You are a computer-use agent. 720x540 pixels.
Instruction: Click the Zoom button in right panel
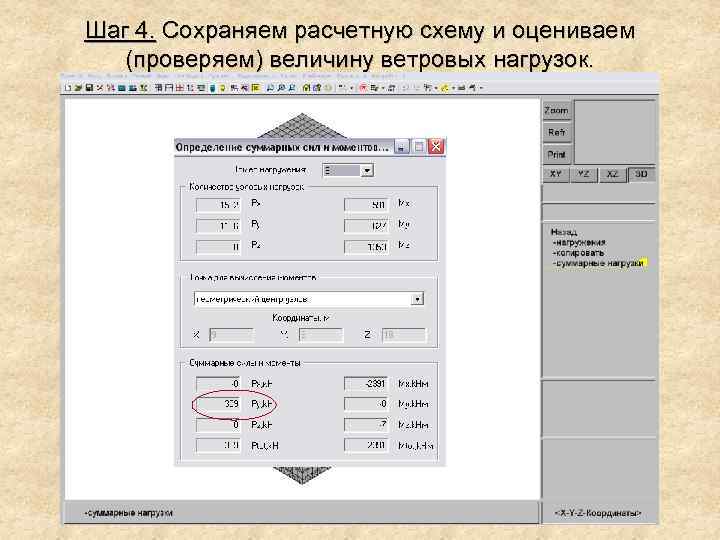tap(557, 111)
